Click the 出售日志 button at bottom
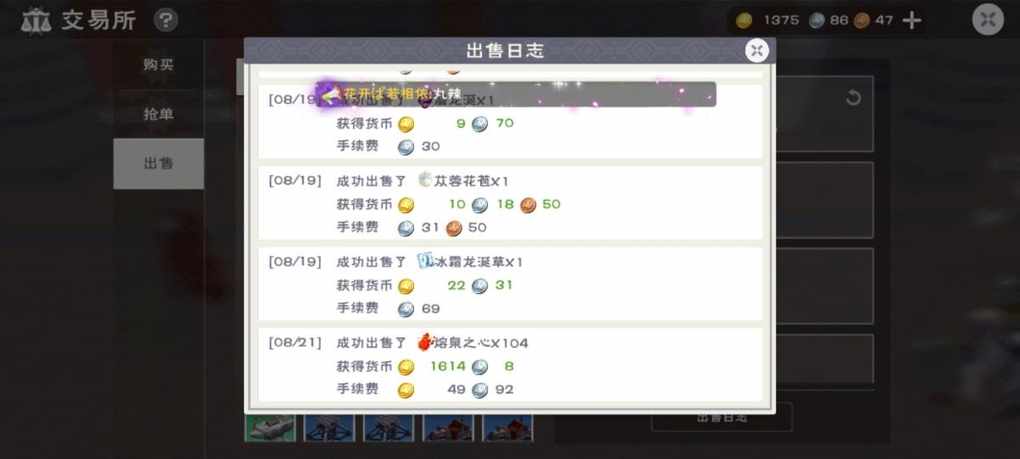Image resolution: width=1020 pixels, height=459 pixels. [x=721, y=417]
